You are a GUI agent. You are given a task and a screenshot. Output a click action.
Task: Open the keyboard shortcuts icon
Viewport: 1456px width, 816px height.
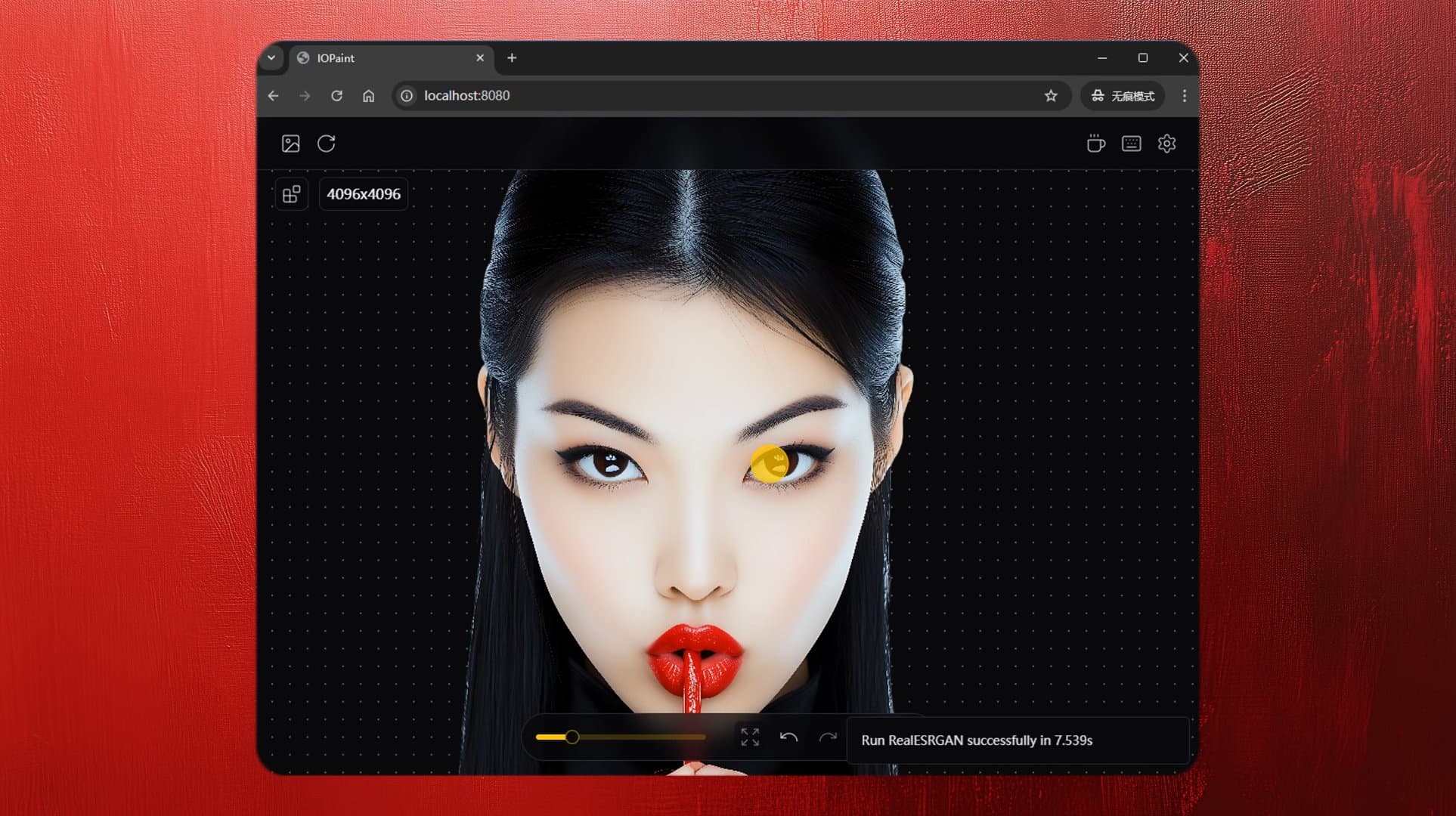1131,144
